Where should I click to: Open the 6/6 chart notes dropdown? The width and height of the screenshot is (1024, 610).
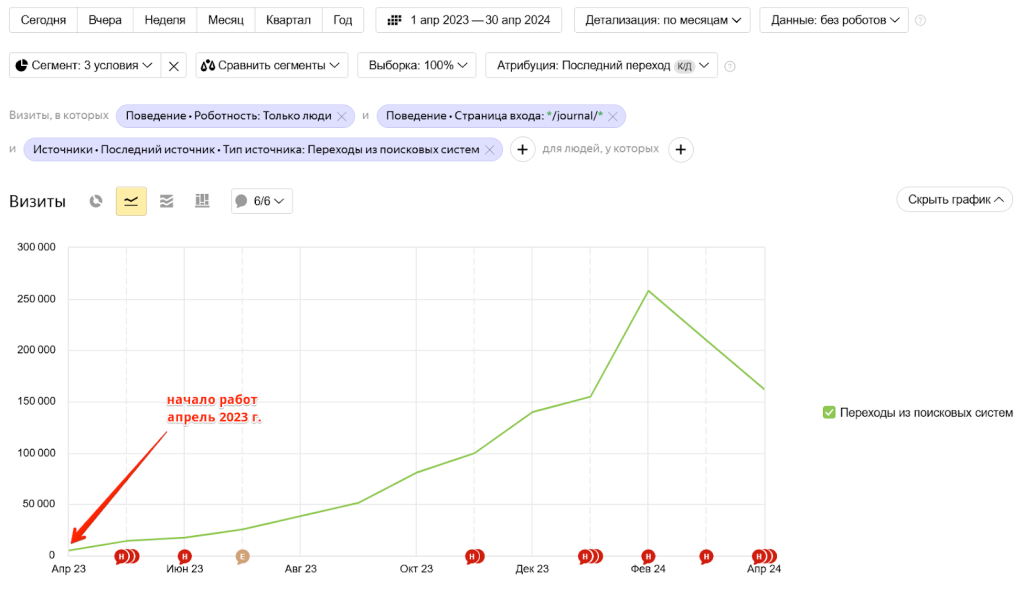[262, 201]
